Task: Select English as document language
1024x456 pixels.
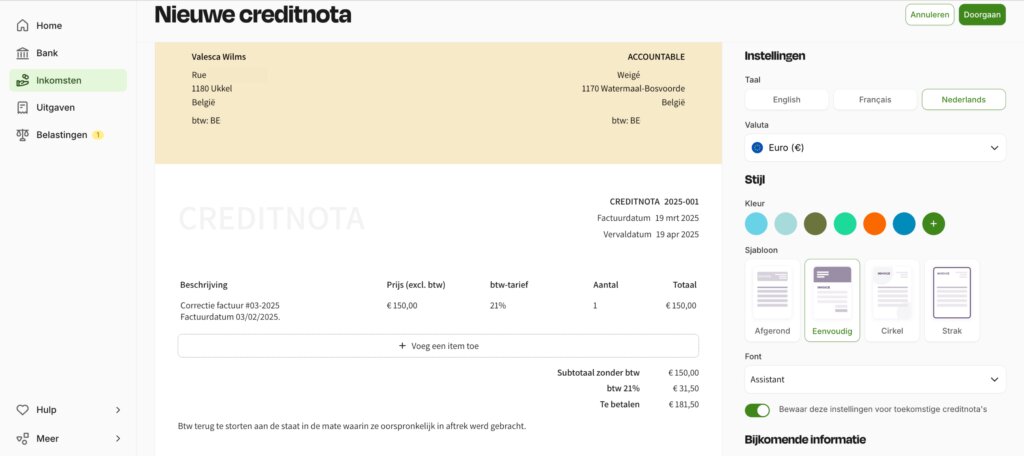Action: (786, 99)
